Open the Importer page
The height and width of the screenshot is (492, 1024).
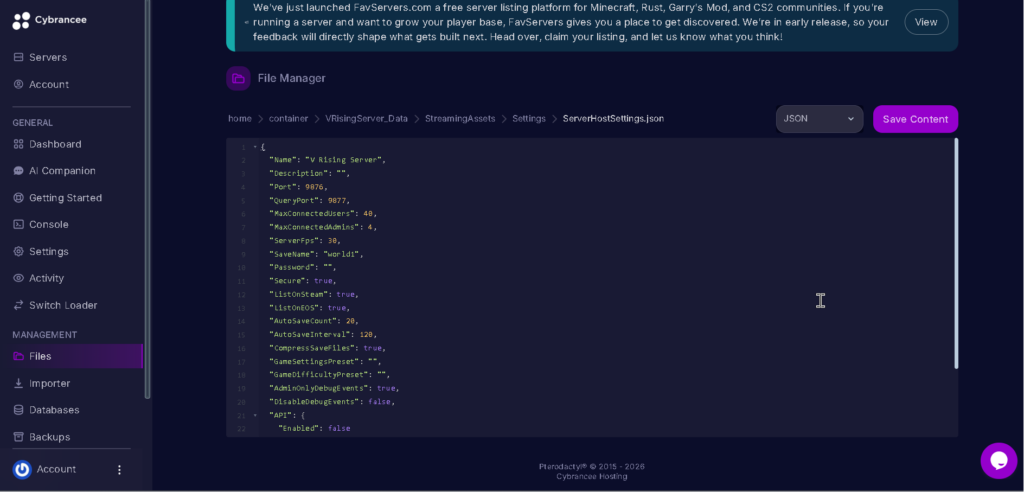point(50,383)
